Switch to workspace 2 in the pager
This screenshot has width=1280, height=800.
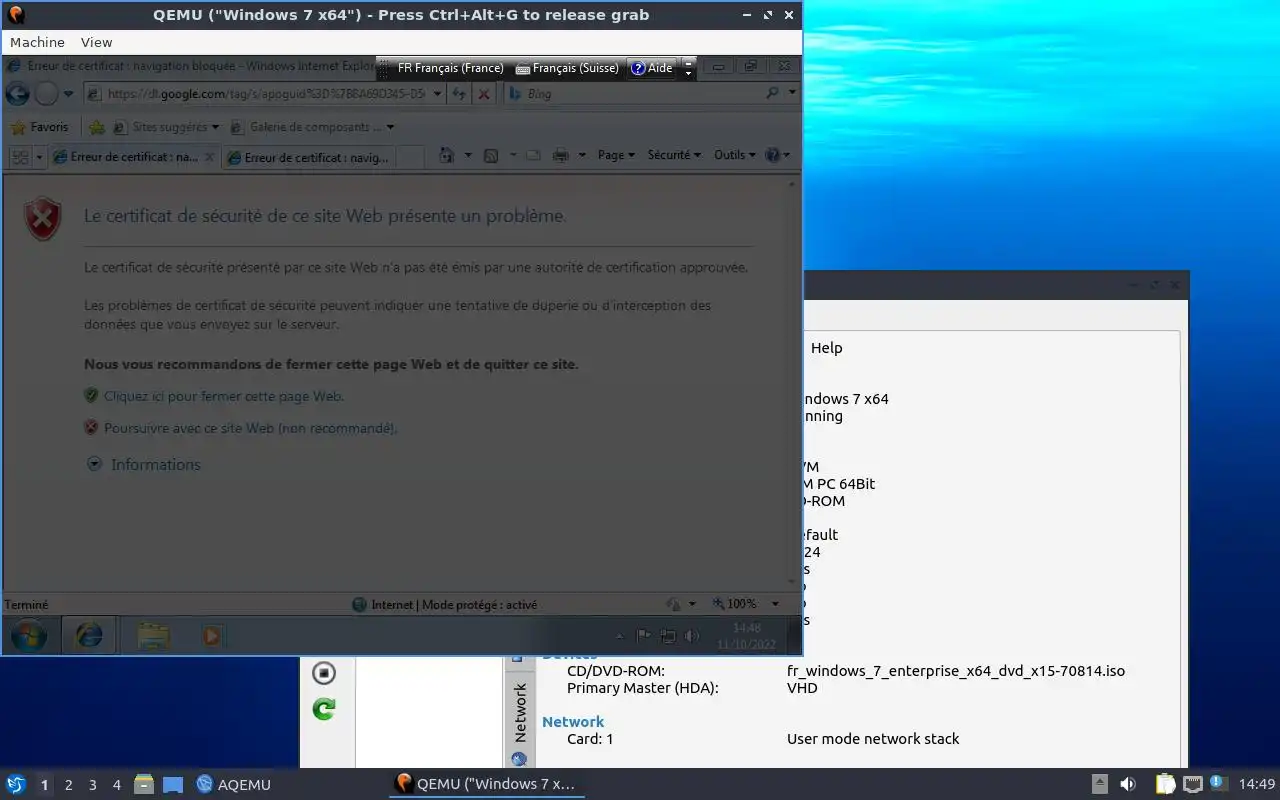click(x=68, y=785)
